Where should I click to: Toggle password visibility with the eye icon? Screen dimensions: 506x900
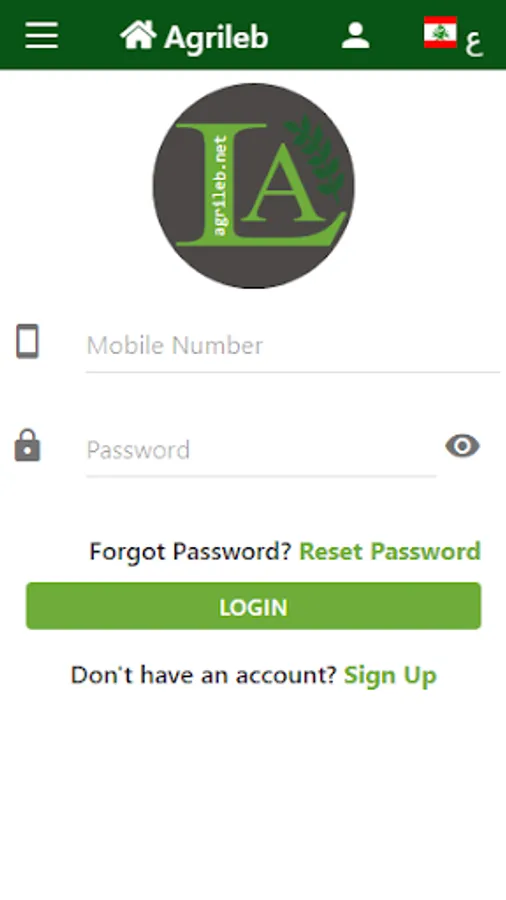click(462, 446)
